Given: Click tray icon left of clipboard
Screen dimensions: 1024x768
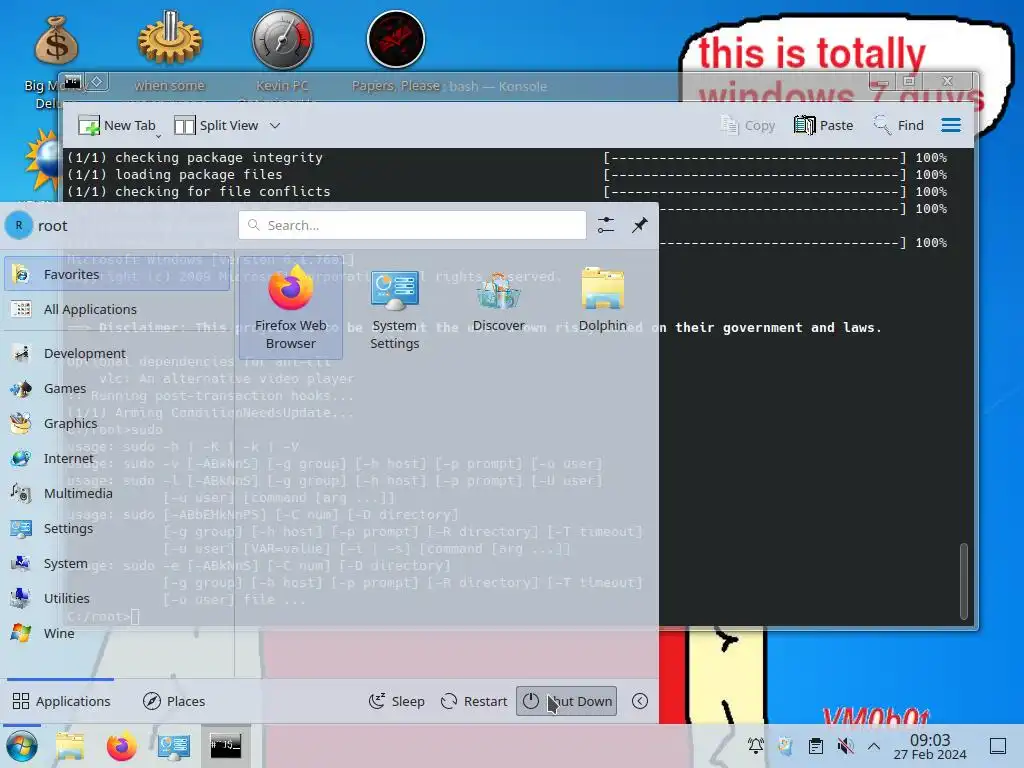Looking at the screenshot, I should 786,746.
